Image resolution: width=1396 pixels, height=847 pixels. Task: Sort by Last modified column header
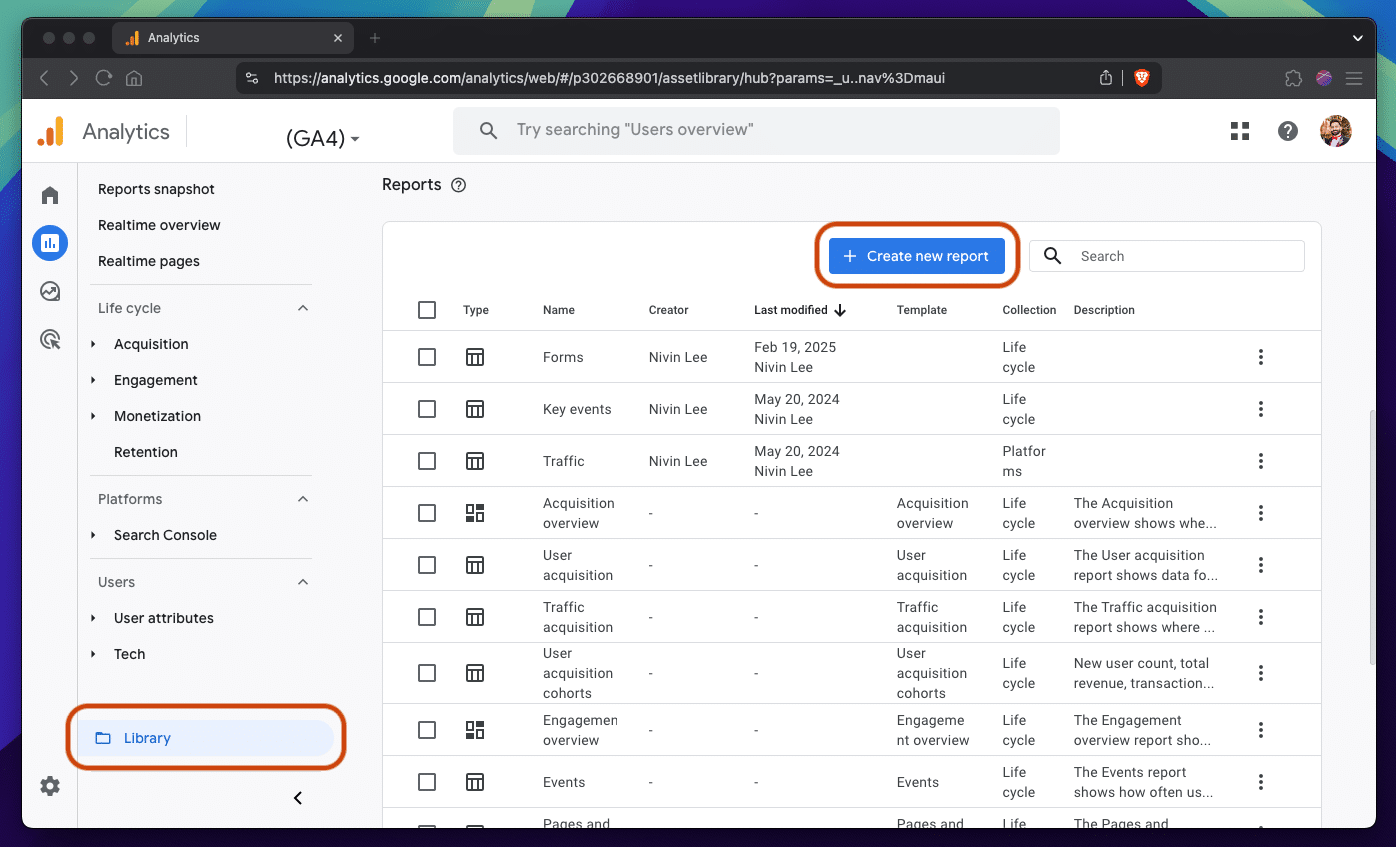[x=800, y=310]
